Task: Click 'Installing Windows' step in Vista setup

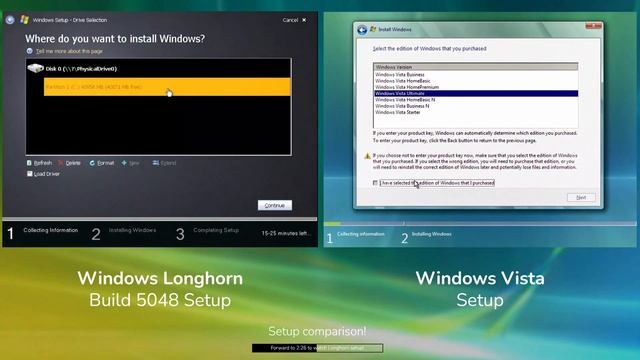Action: point(431,234)
